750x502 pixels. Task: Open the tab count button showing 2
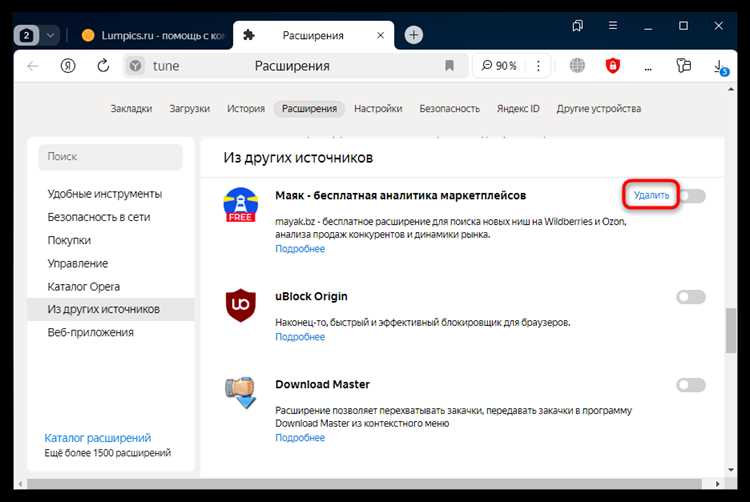26,35
